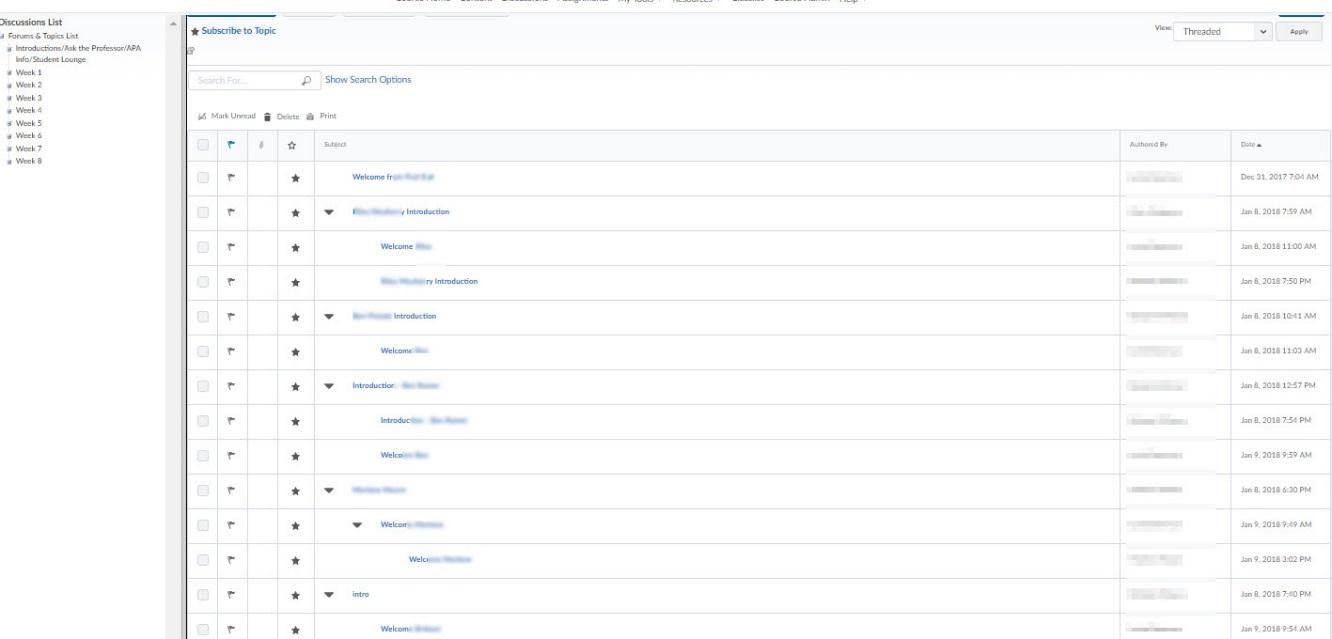The width and height of the screenshot is (1332, 639).
Task: Star the post dated Jan 8, 2018 7:59 AM
Action: (295, 212)
